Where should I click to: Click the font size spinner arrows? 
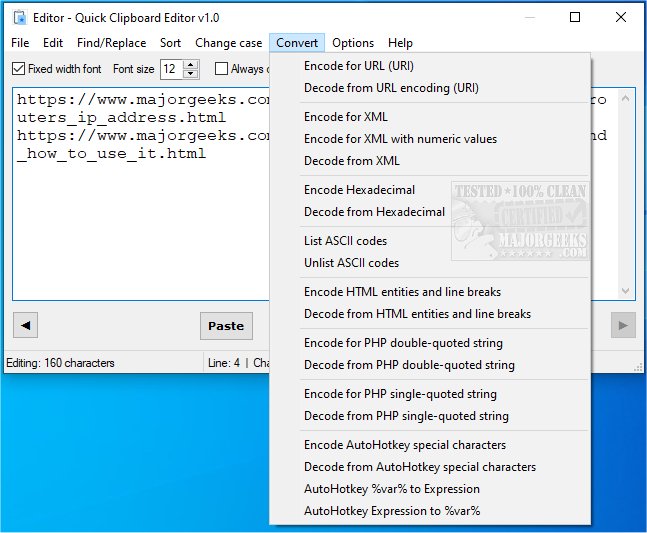(192, 69)
